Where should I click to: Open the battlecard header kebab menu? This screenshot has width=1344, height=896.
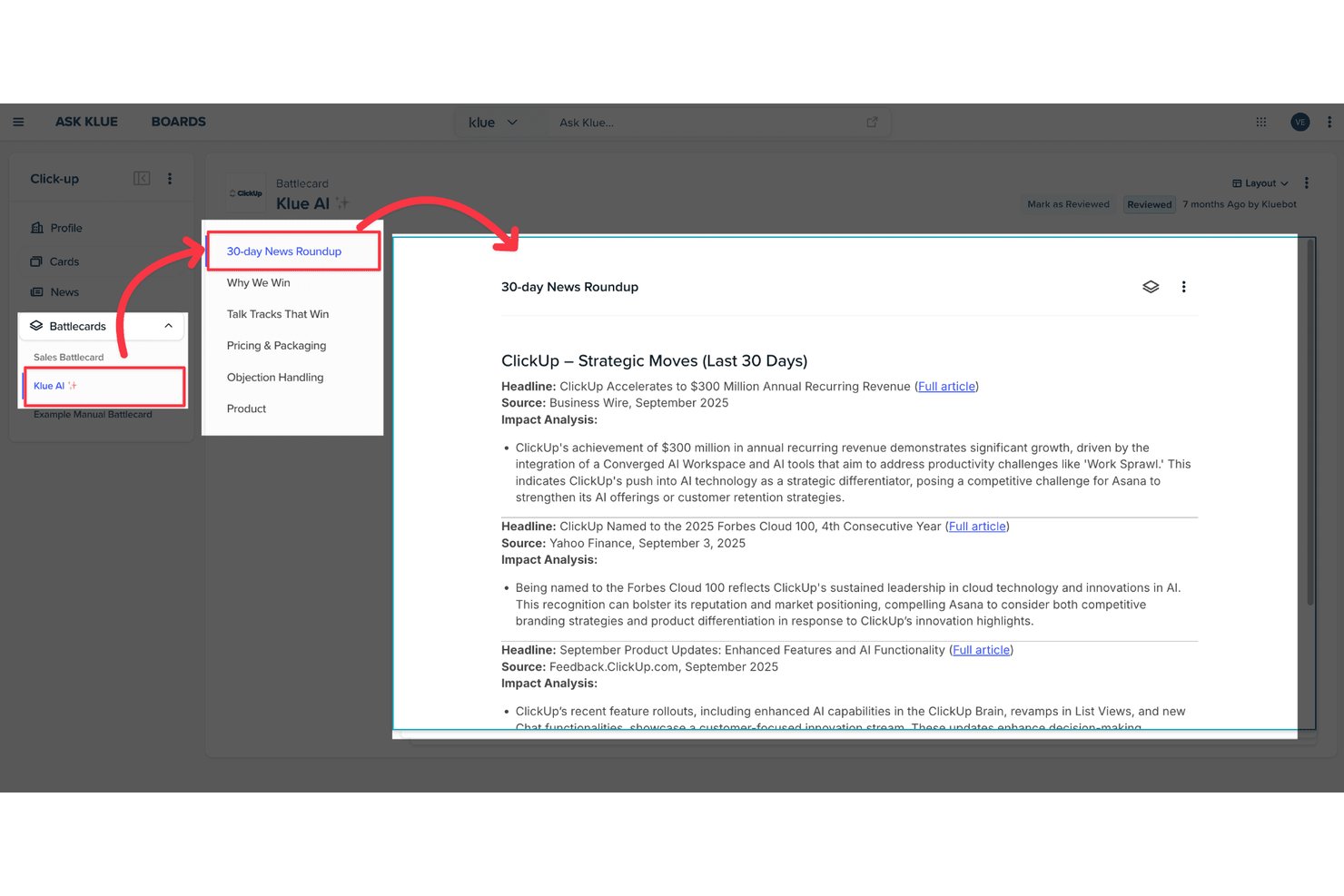point(1307,183)
